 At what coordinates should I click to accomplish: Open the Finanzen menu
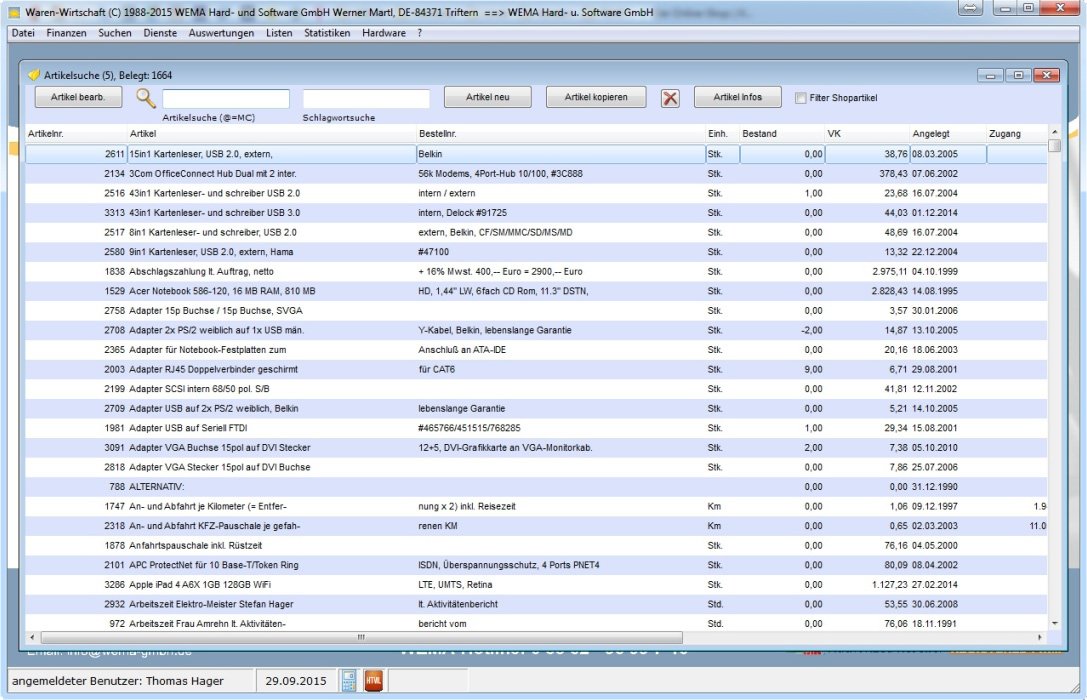[x=66, y=33]
